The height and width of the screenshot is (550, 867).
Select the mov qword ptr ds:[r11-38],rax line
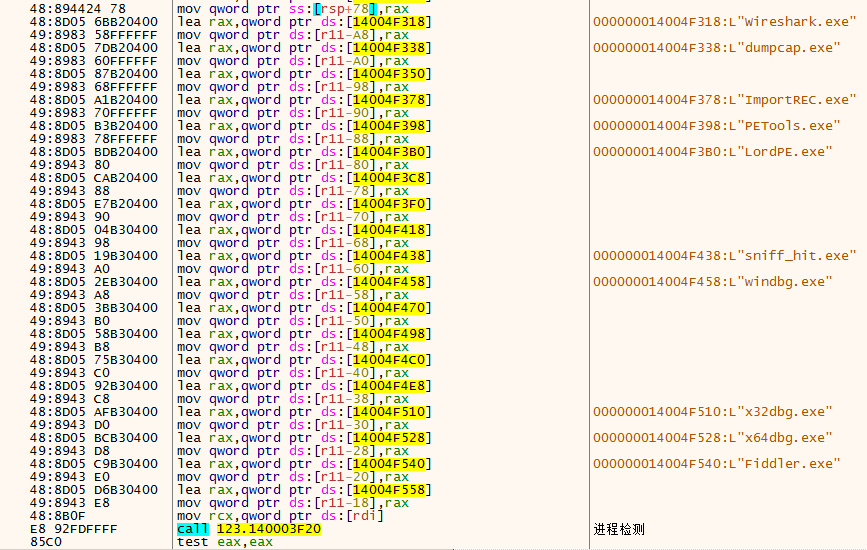293,399
